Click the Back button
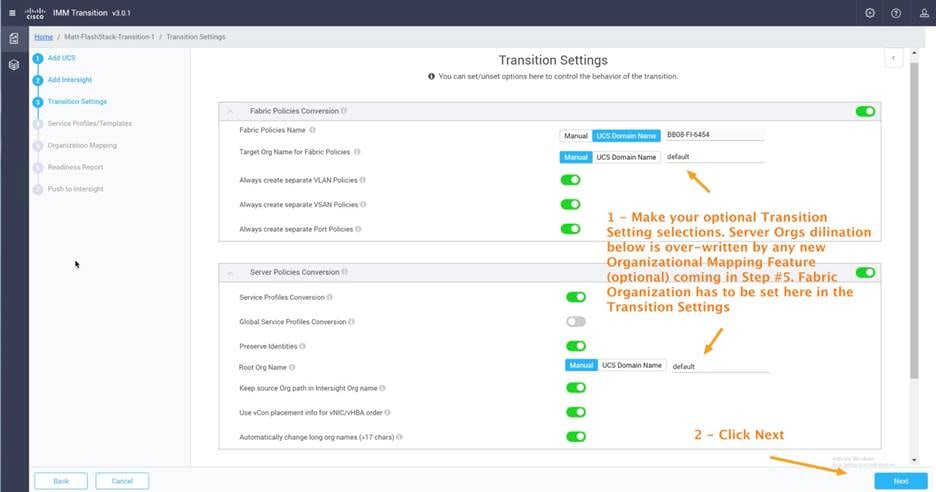936x492 pixels. coord(61,481)
